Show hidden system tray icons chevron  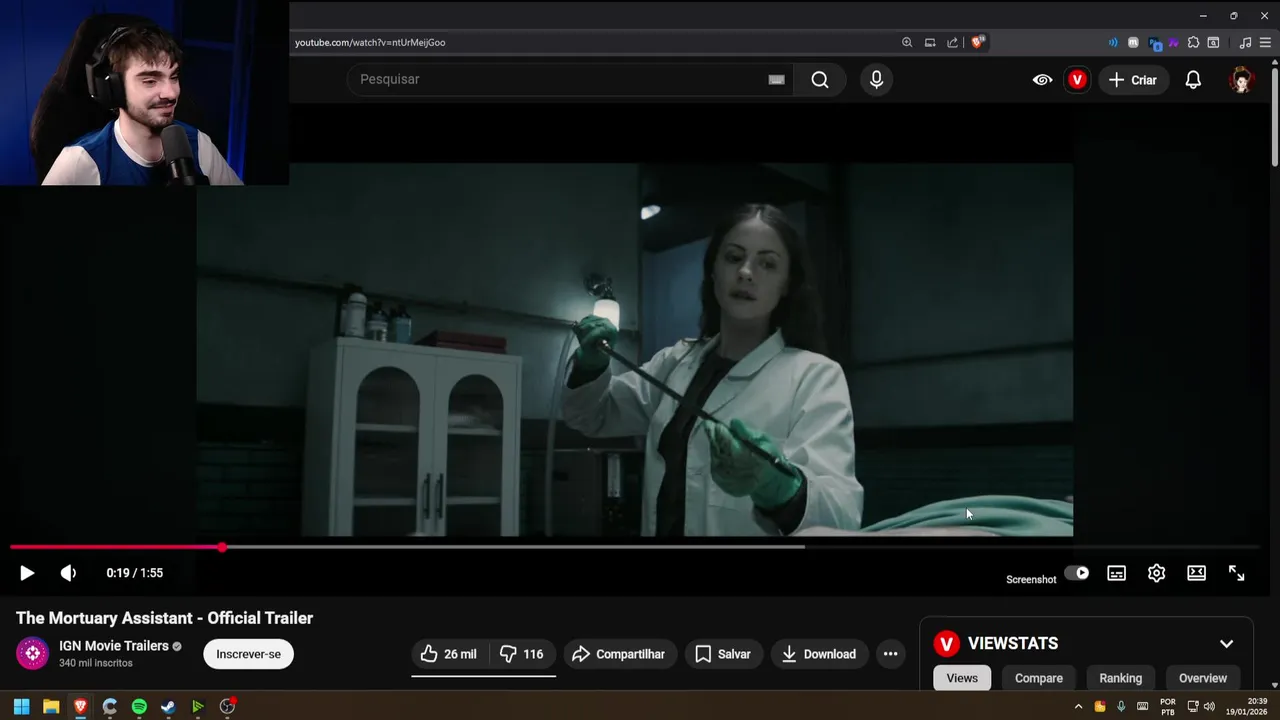click(1078, 706)
